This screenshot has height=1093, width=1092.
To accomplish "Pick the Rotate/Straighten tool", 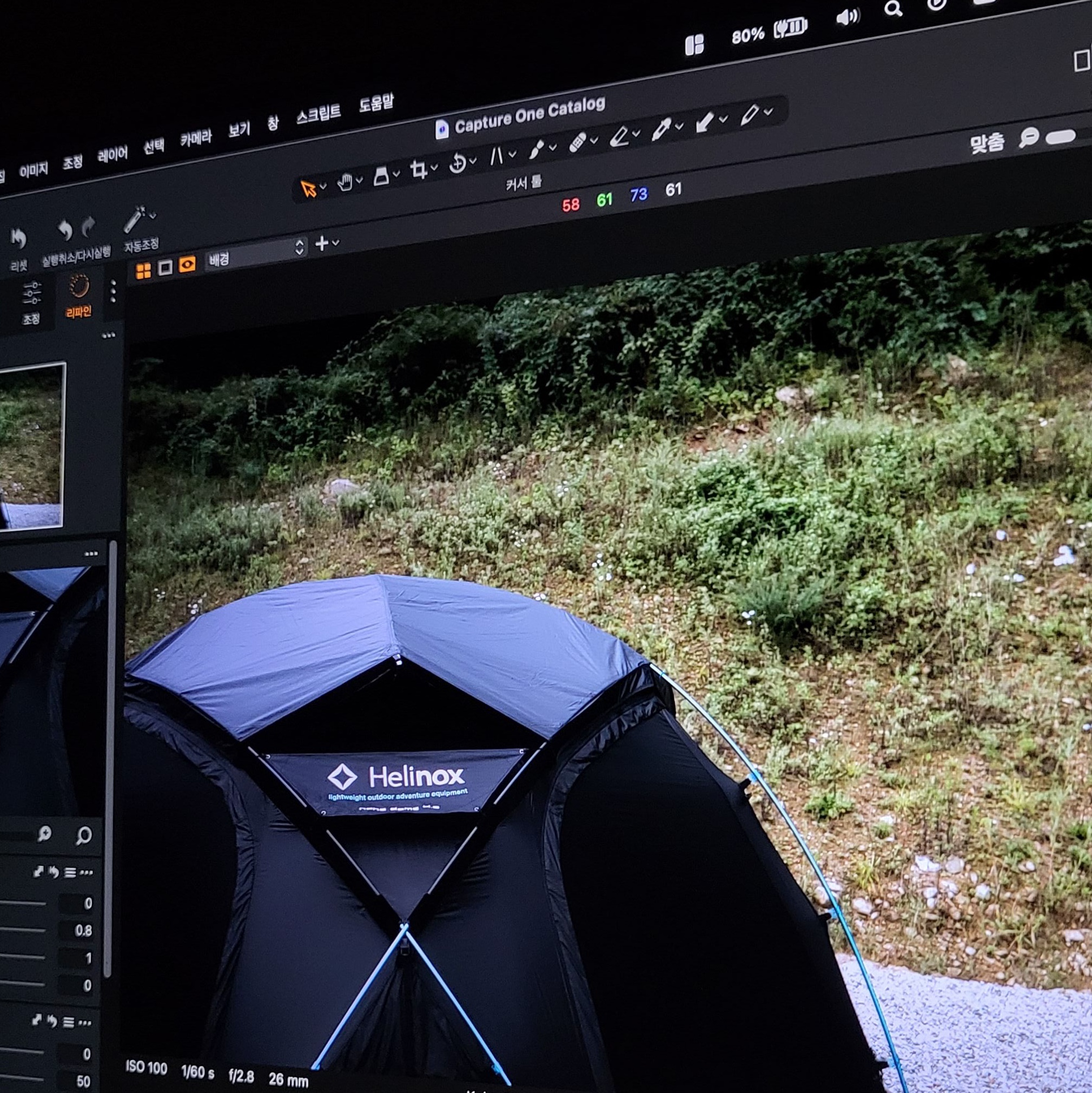I will coord(457,164).
